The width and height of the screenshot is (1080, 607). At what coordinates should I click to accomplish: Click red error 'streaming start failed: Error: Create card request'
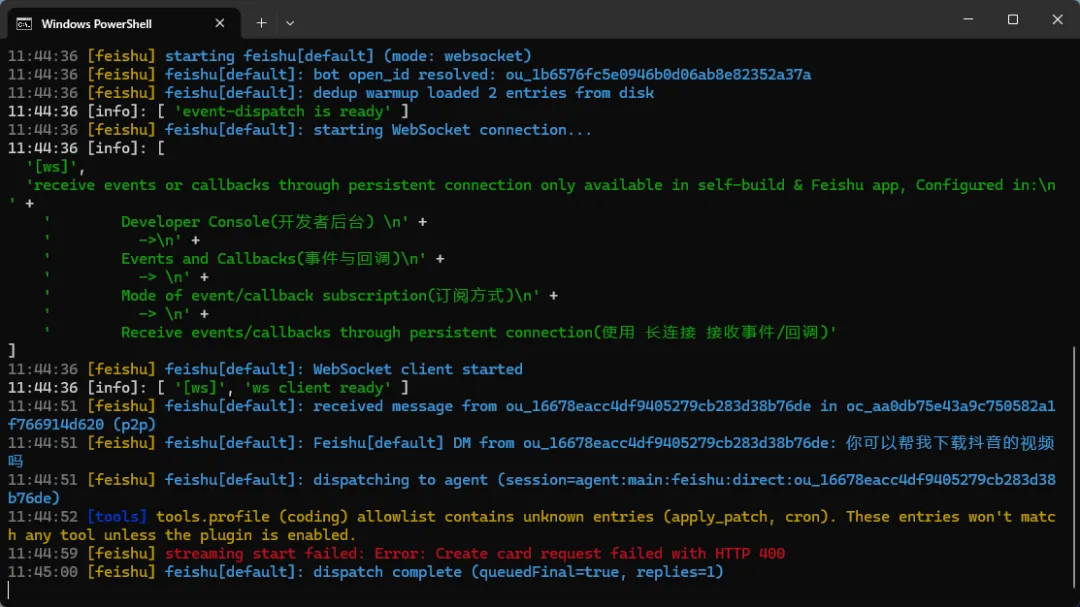475,554
